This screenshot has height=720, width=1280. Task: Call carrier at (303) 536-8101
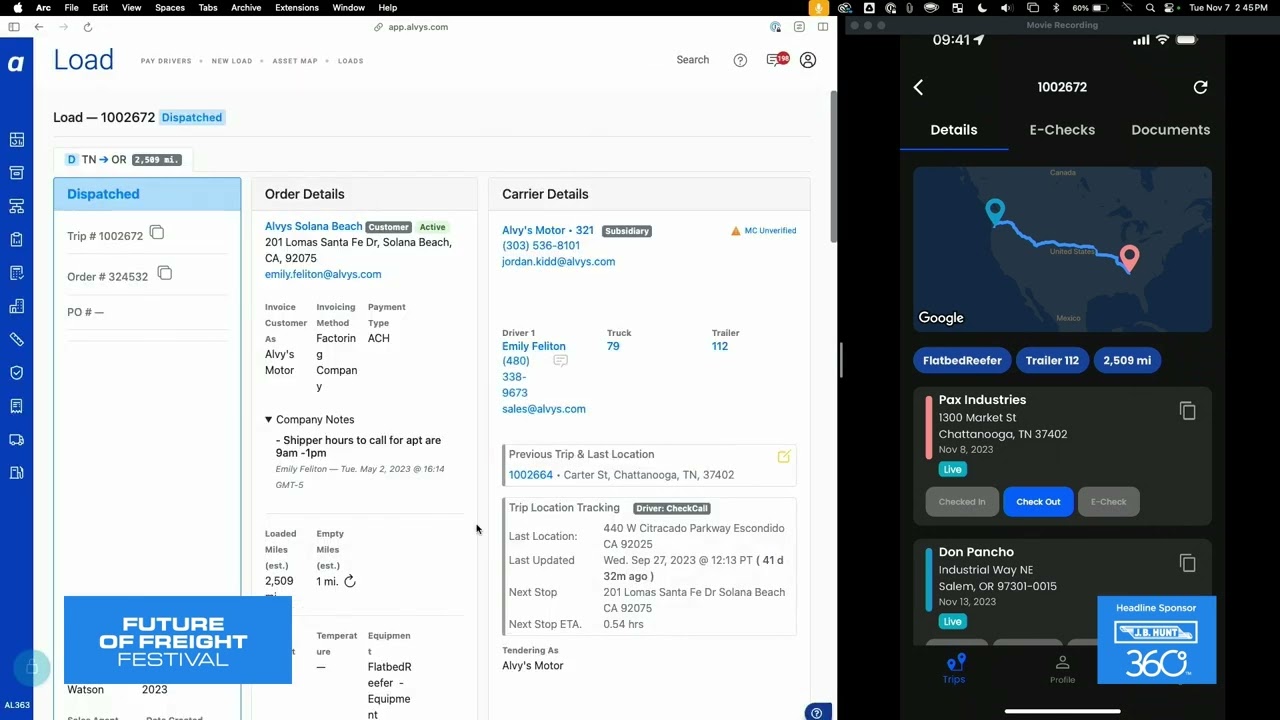tap(541, 246)
